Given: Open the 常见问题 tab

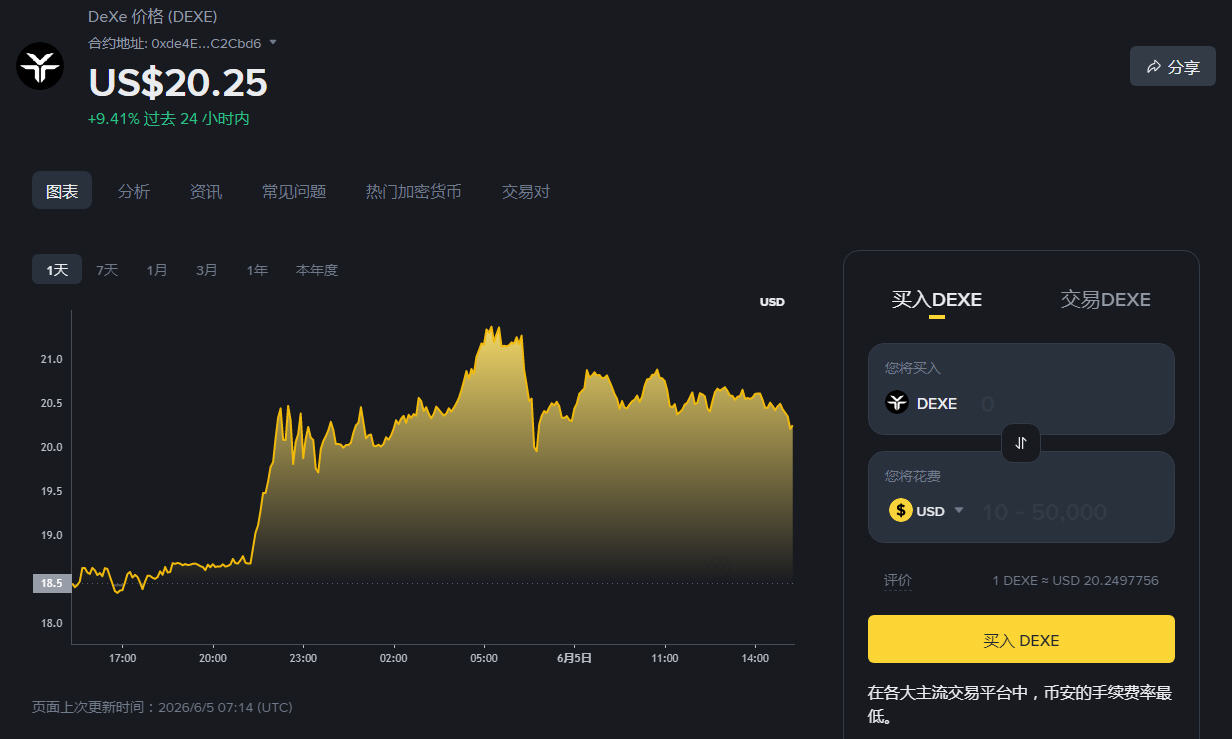Looking at the screenshot, I should point(294,191).
